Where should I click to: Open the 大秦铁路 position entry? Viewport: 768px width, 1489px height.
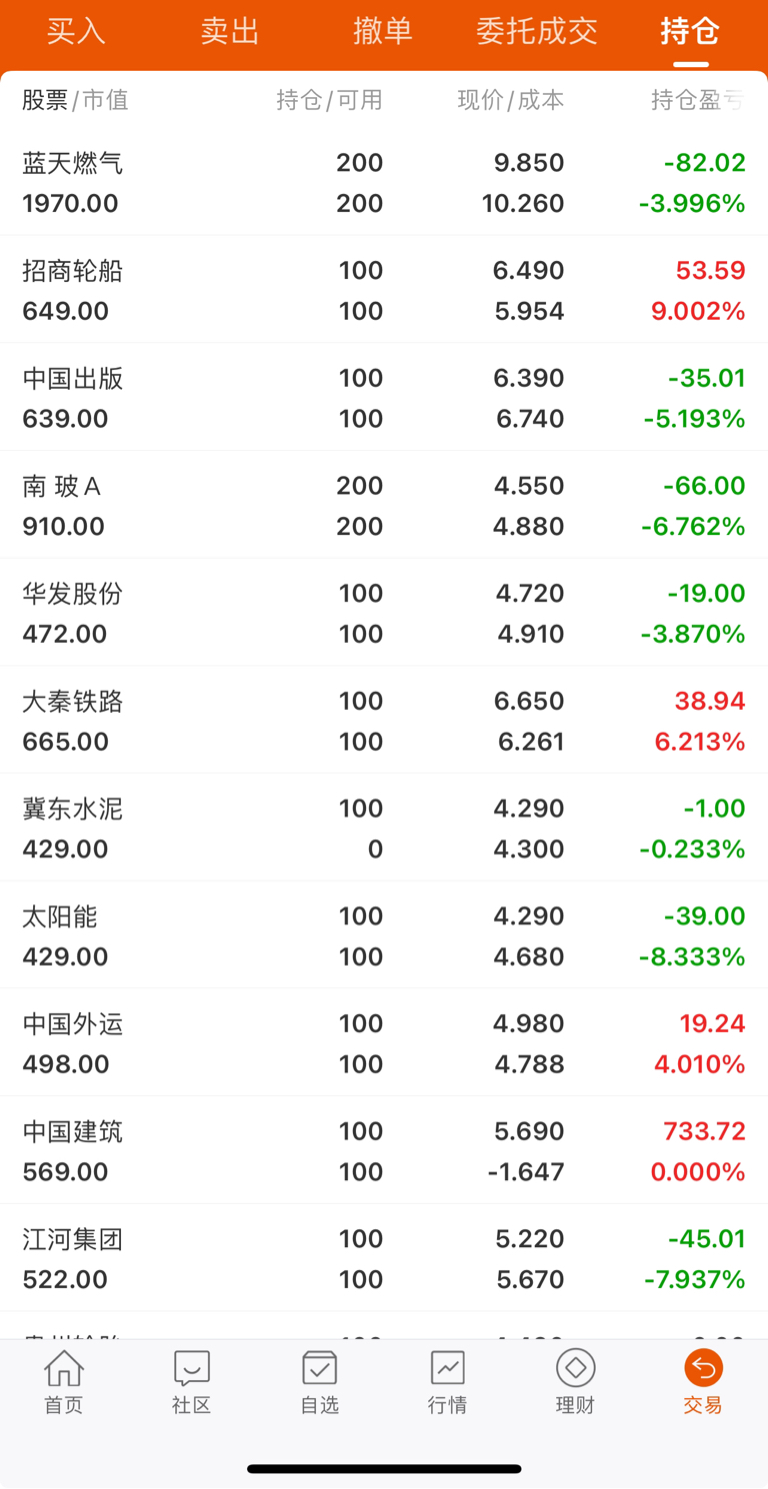(384, 720)
